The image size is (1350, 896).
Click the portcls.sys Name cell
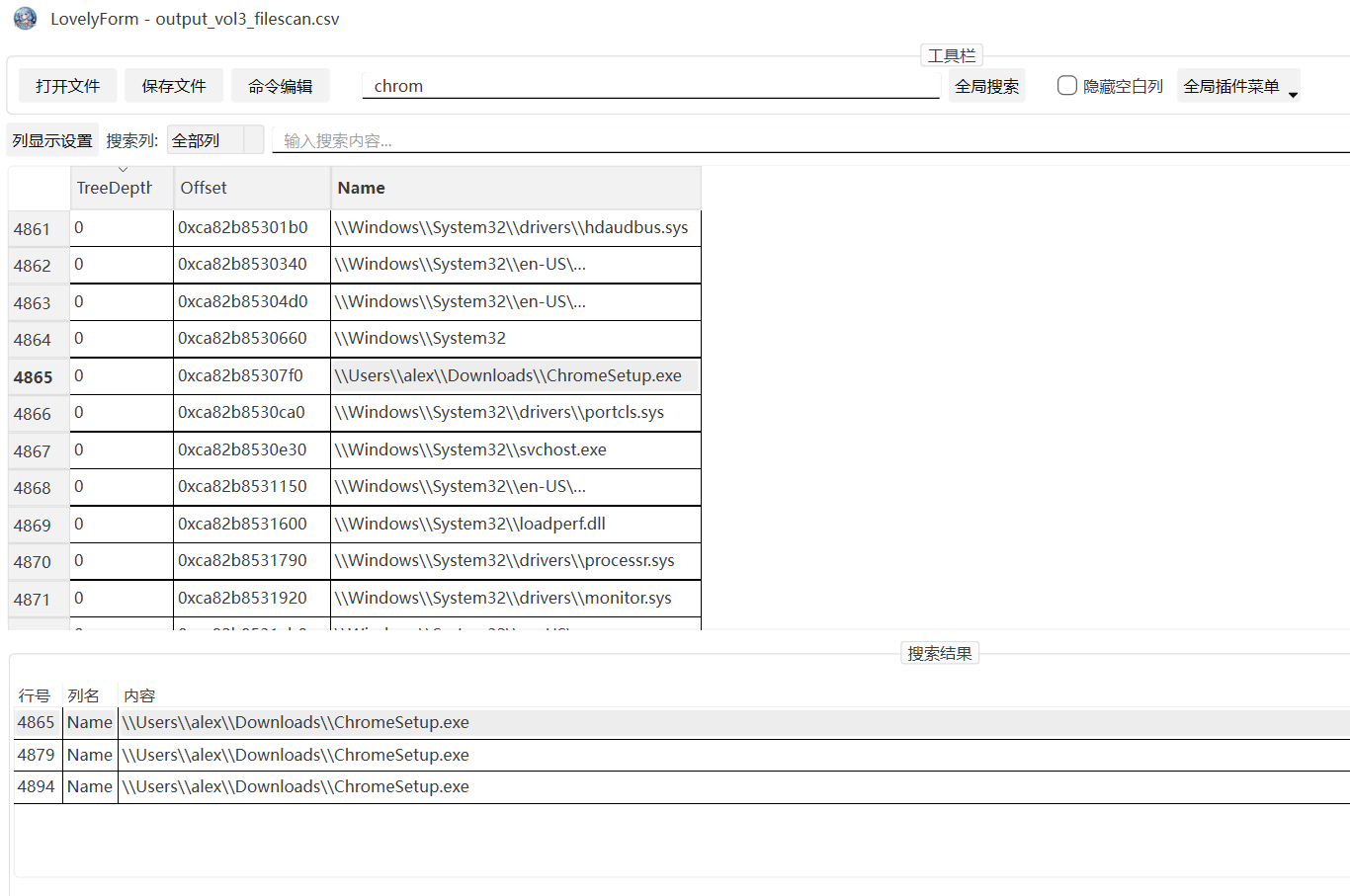click(516, 412)
